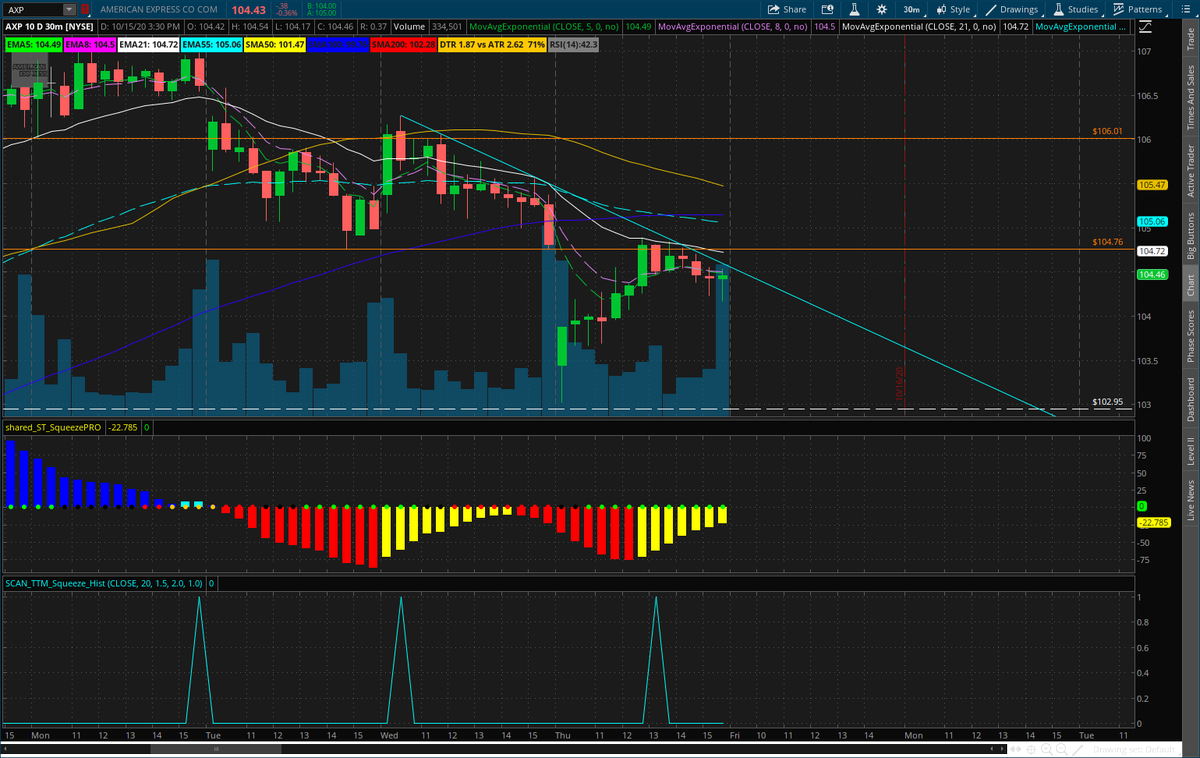This screenshot has width=1200, height=758.
Task: Click the EMA55: 105.06 cyan label
Action: (212, 45)
